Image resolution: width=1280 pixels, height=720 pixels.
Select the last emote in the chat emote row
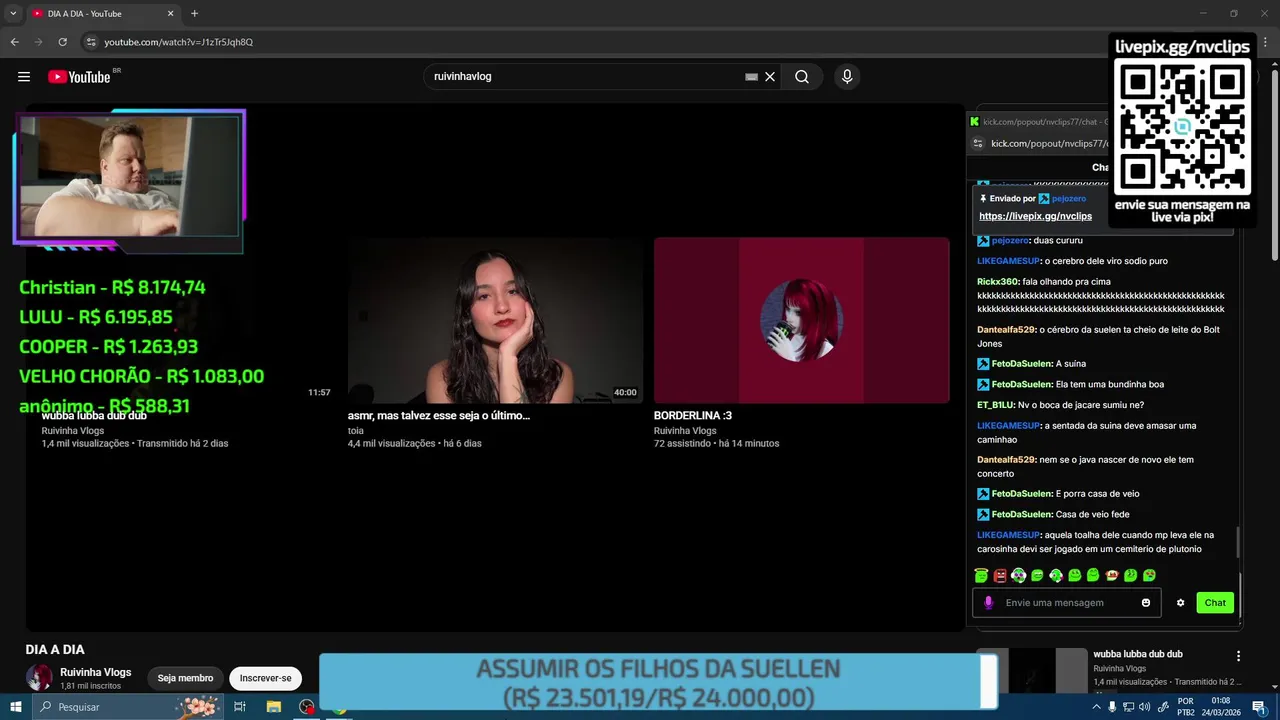point(1149,575)
